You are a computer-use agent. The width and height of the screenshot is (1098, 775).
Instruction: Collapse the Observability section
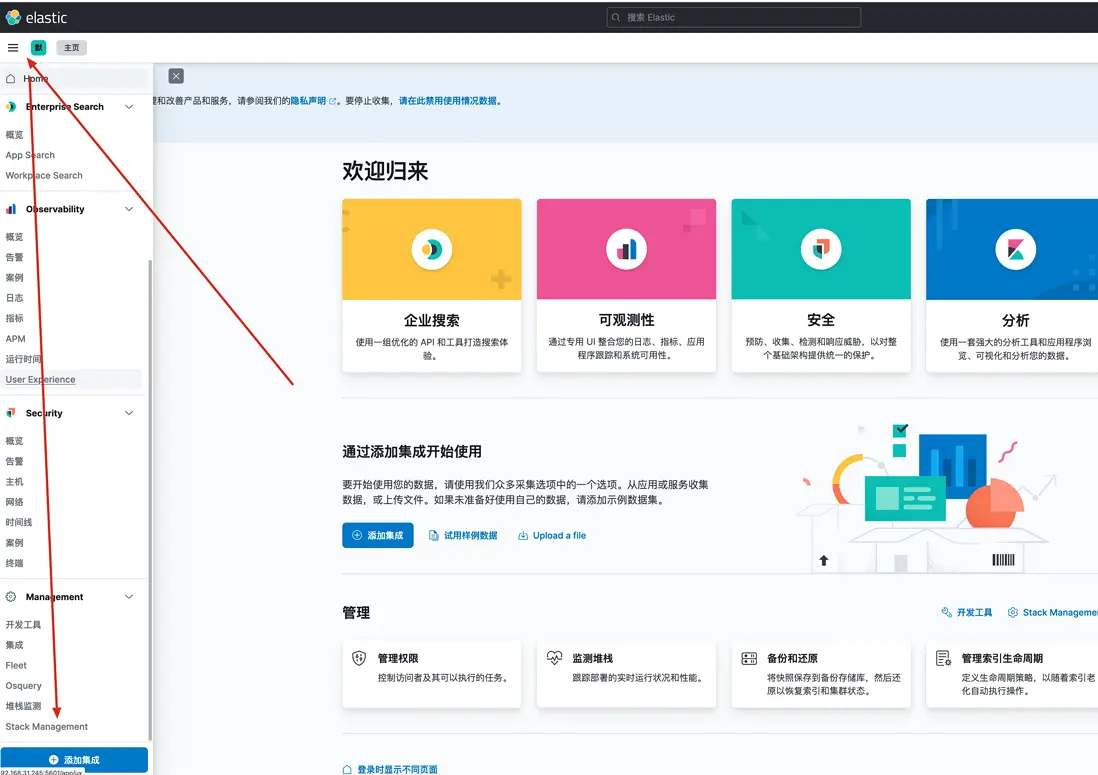[129, 209]
